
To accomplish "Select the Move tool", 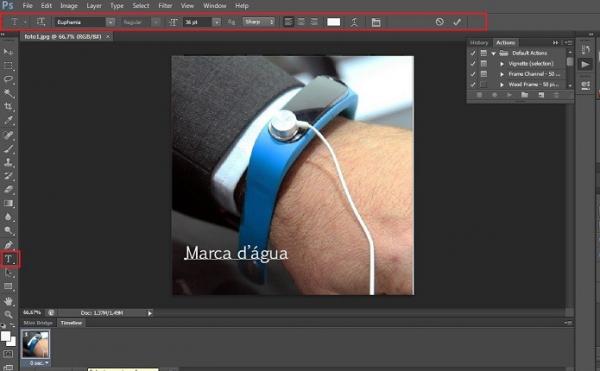I will pos(8,52).
